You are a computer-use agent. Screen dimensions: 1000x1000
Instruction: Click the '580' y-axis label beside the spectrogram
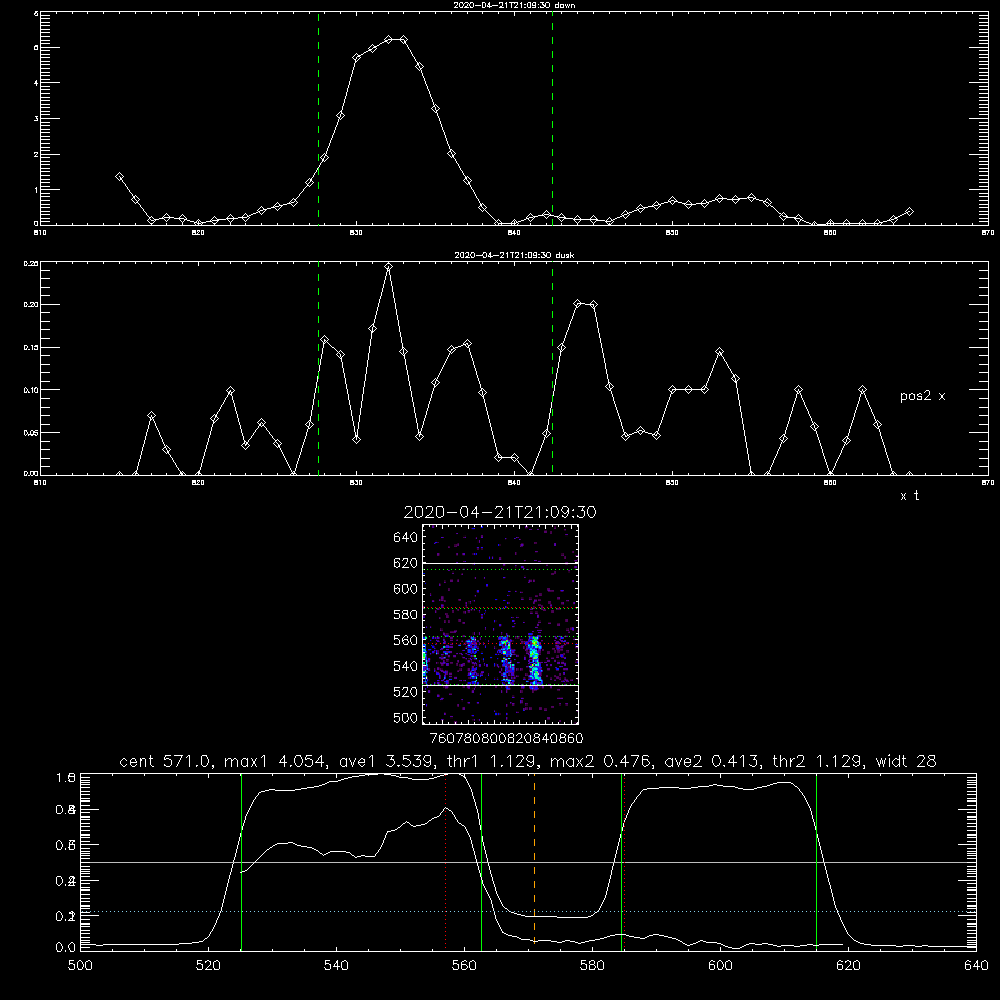(405, 615)
